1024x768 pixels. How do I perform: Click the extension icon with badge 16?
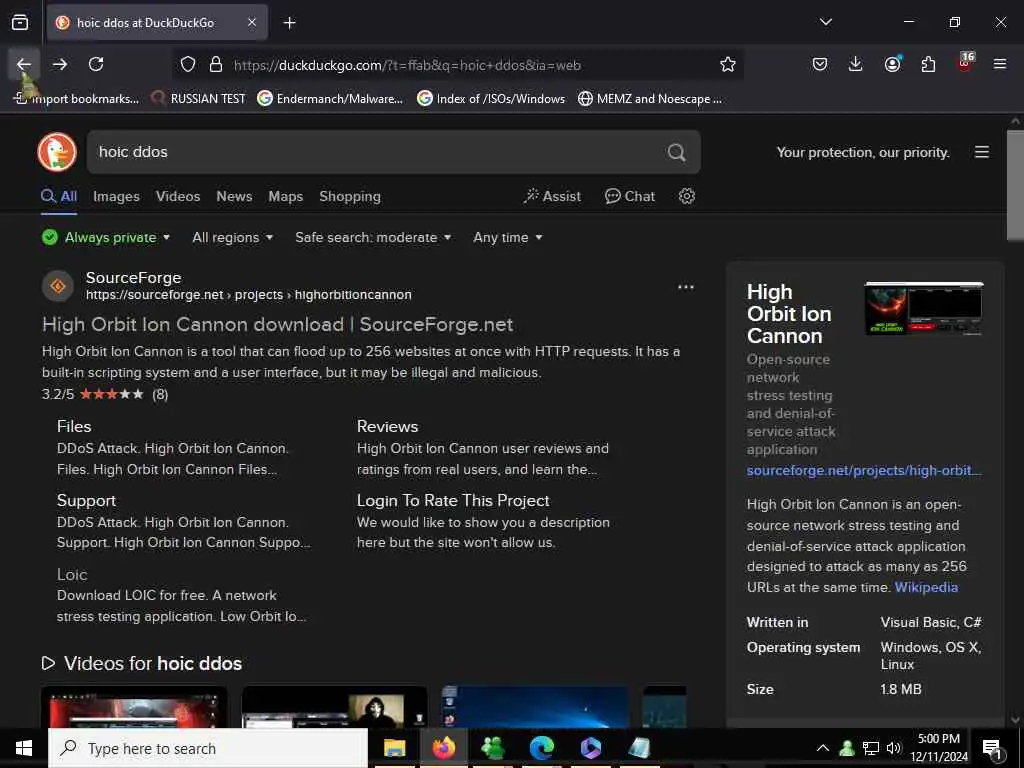[965, 63]
